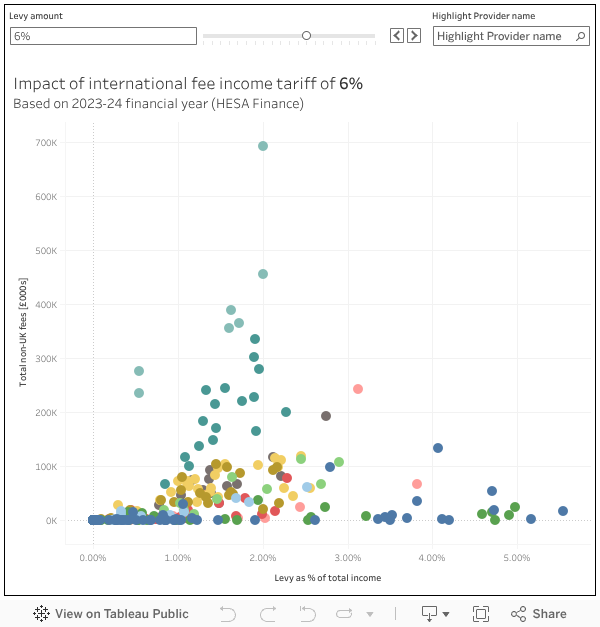Click the Revert icon in toolbar

coord(308,614)
